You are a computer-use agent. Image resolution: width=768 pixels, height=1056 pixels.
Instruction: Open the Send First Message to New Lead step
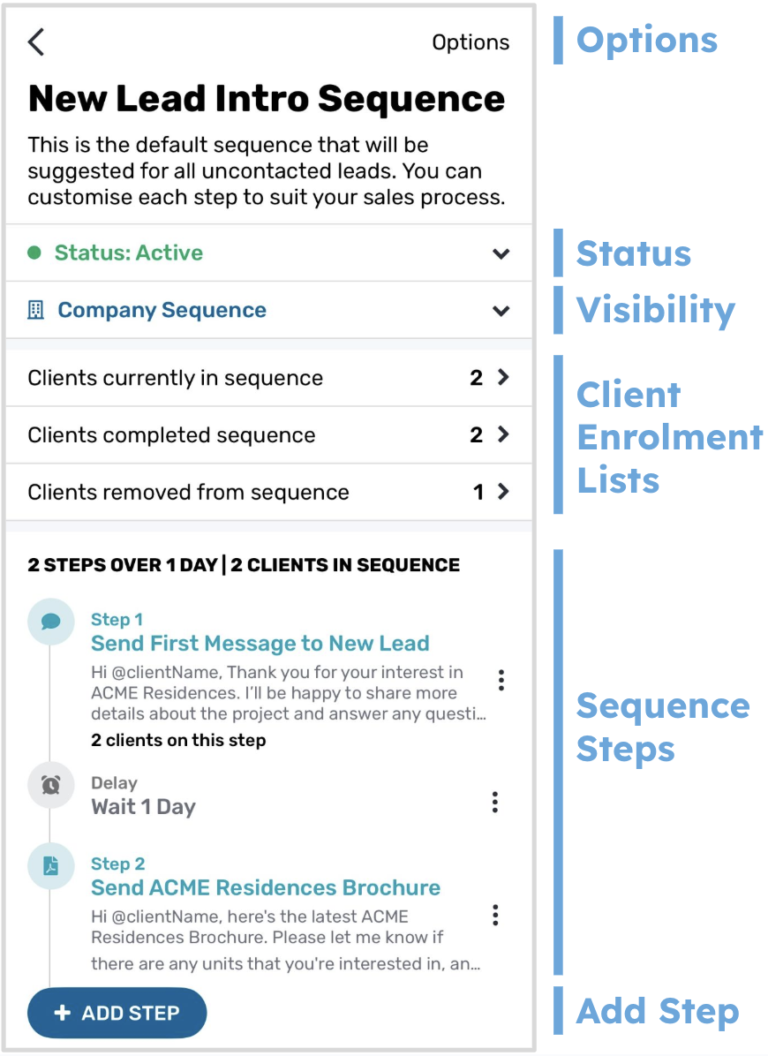coord(259,644)
